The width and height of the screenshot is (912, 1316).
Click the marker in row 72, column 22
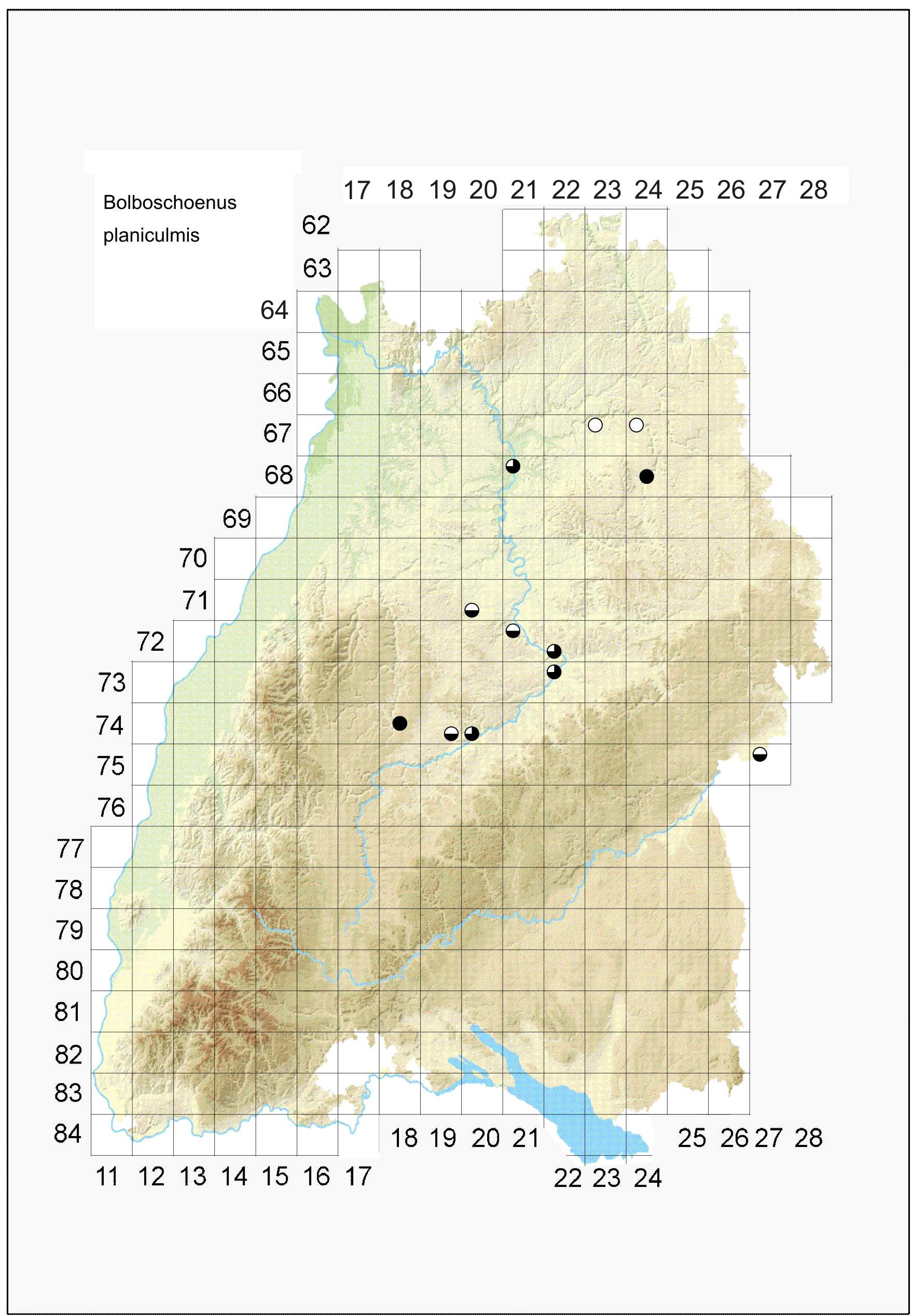[x=554, y=651]
